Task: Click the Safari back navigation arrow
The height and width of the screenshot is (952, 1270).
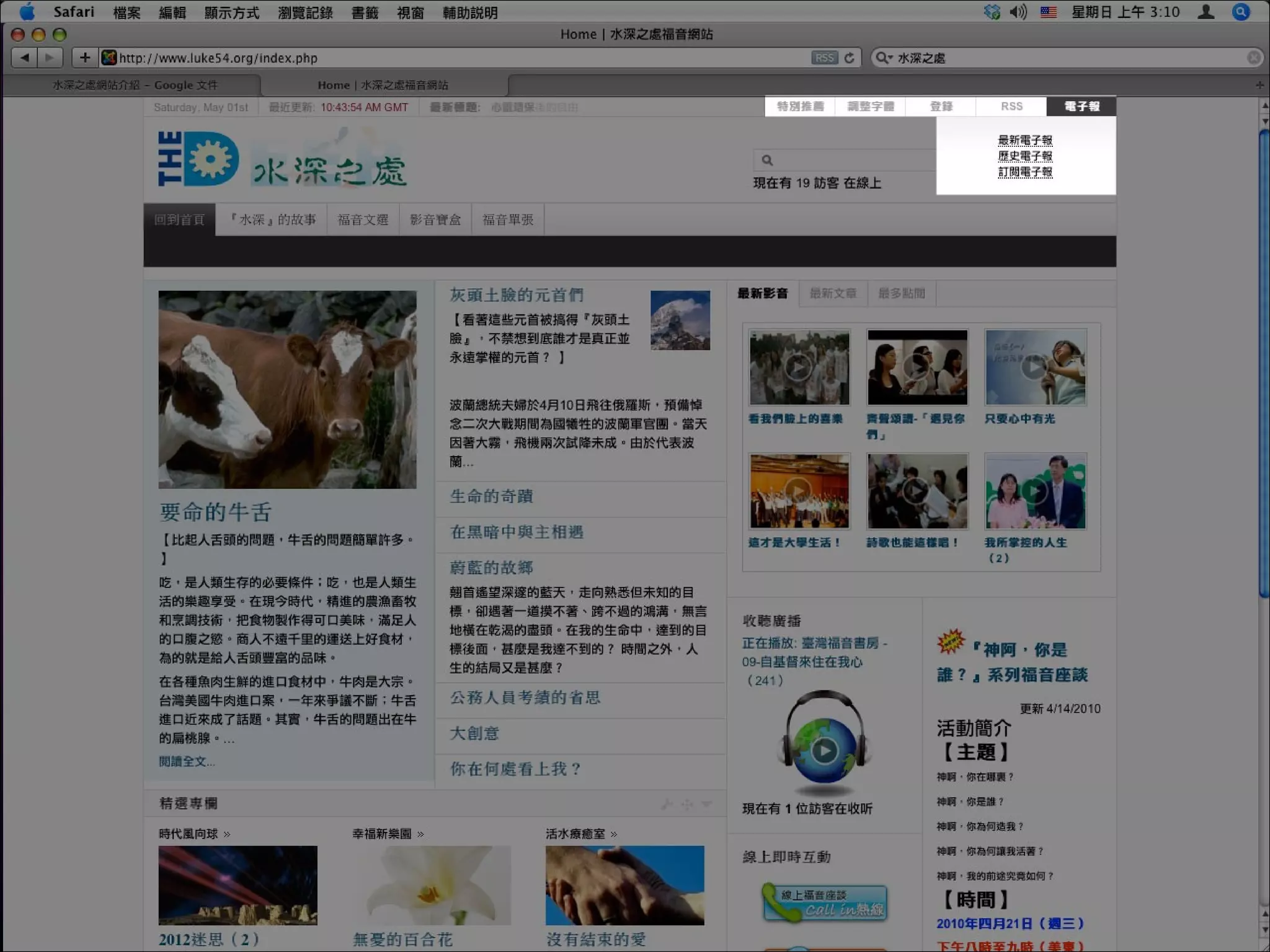Action: click(24, 58)
